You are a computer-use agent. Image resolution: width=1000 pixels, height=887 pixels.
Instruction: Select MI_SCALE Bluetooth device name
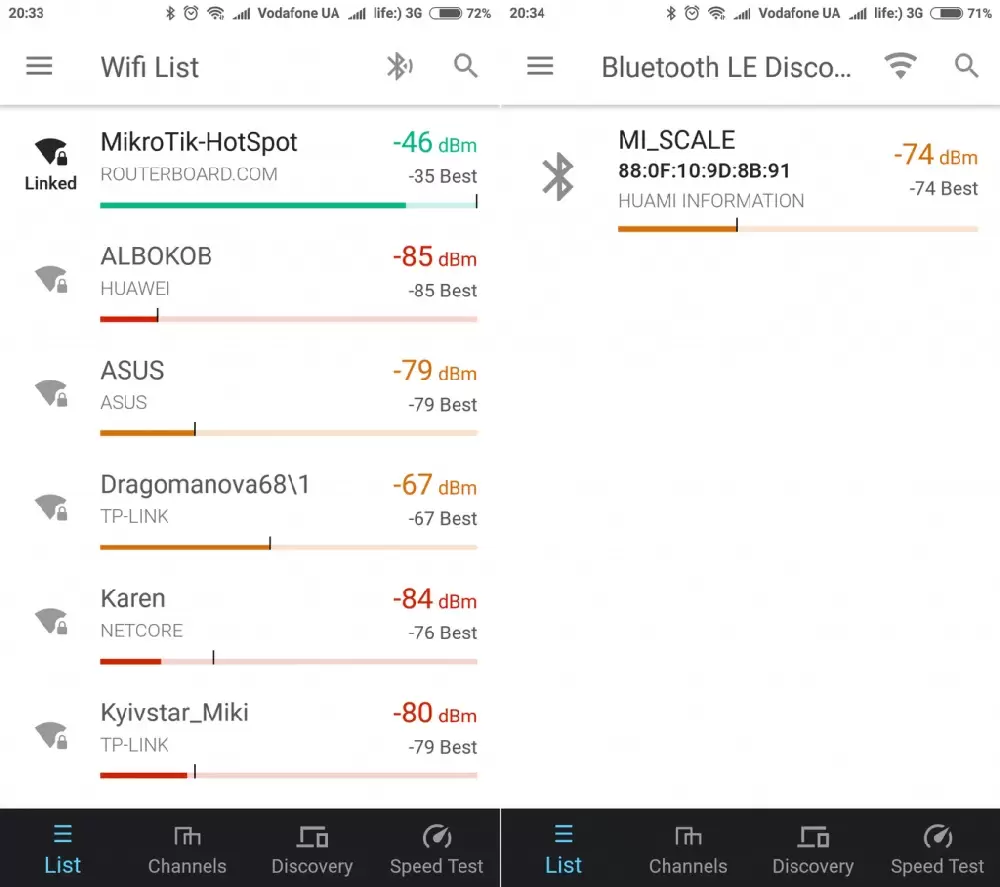click(x=677, y=140)
